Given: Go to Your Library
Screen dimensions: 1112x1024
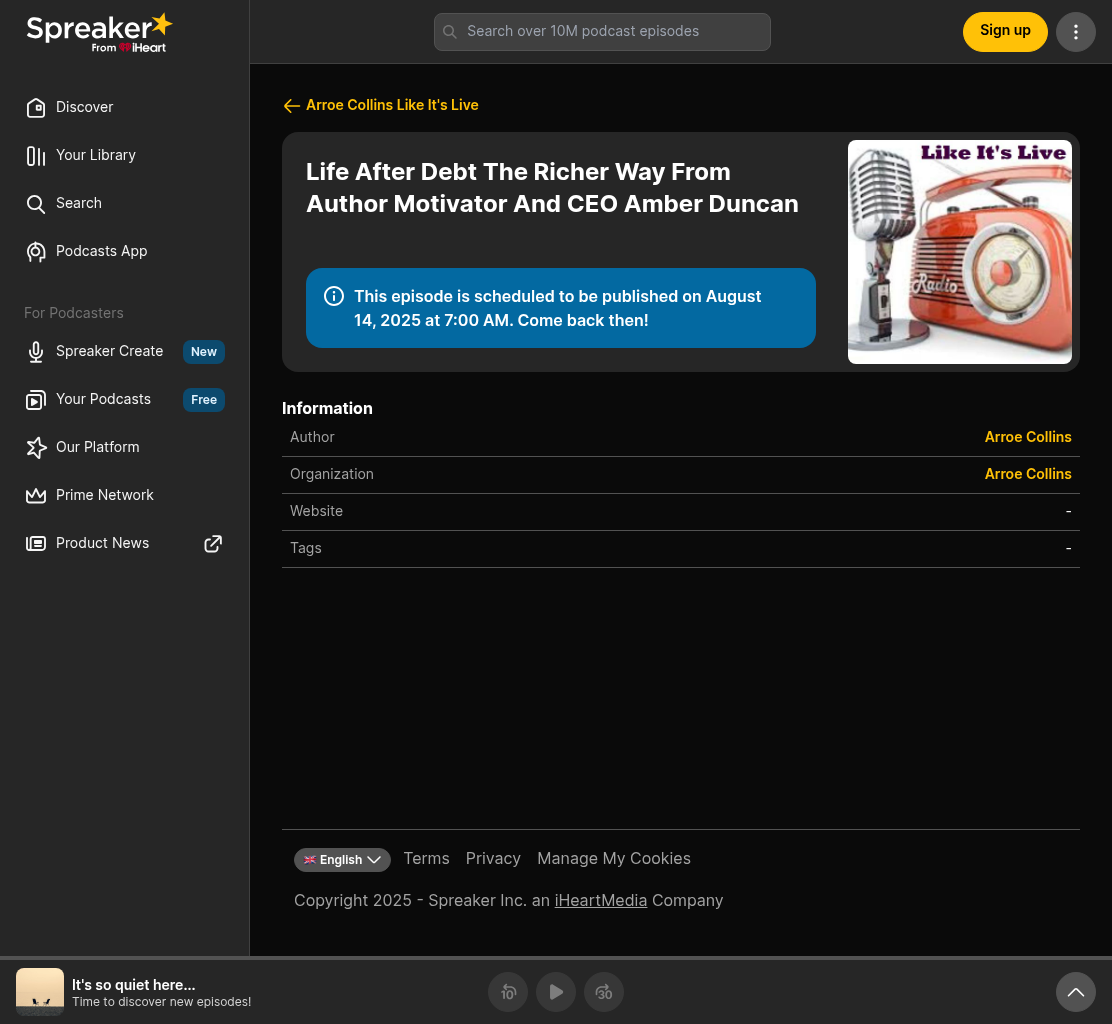Looking at the screenshot, I should click(124, 155).
